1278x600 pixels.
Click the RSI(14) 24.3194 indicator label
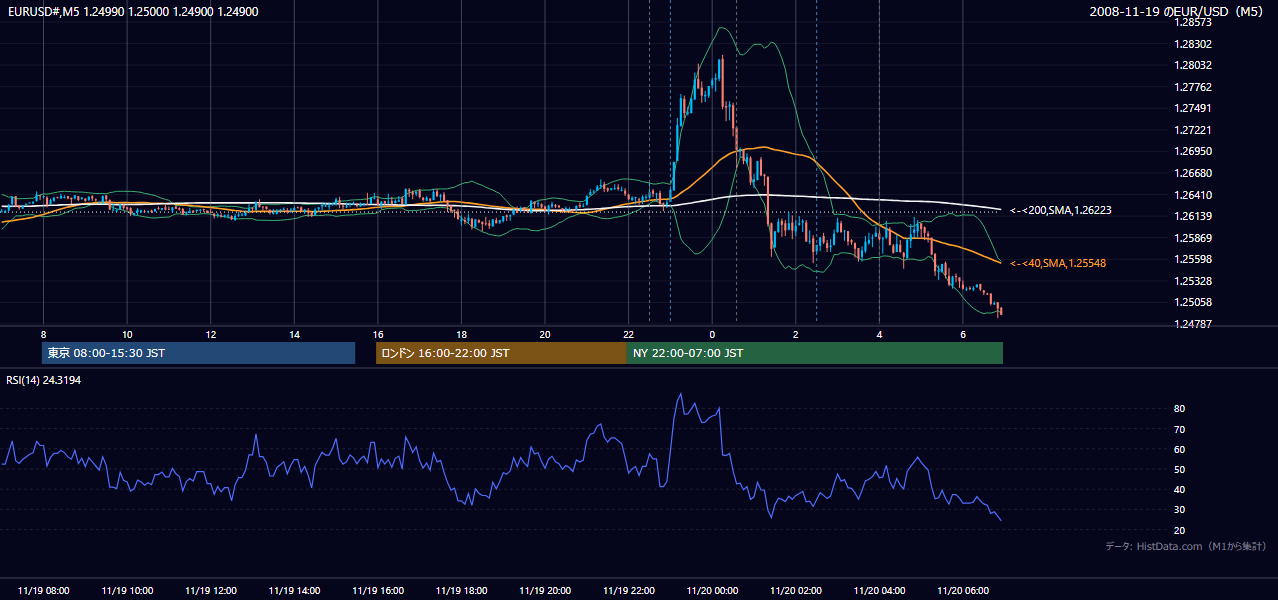pyautogui.click(x=43, y=380)
